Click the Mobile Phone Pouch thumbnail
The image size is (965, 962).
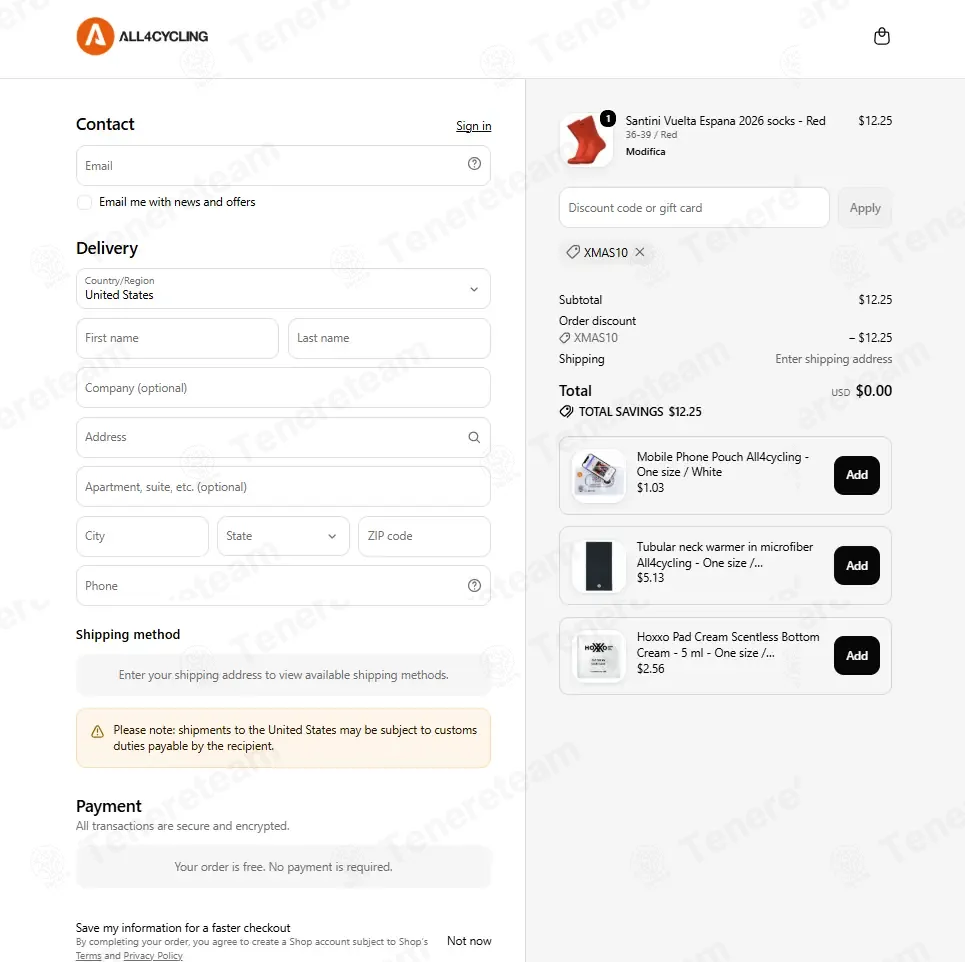[598, 476]
